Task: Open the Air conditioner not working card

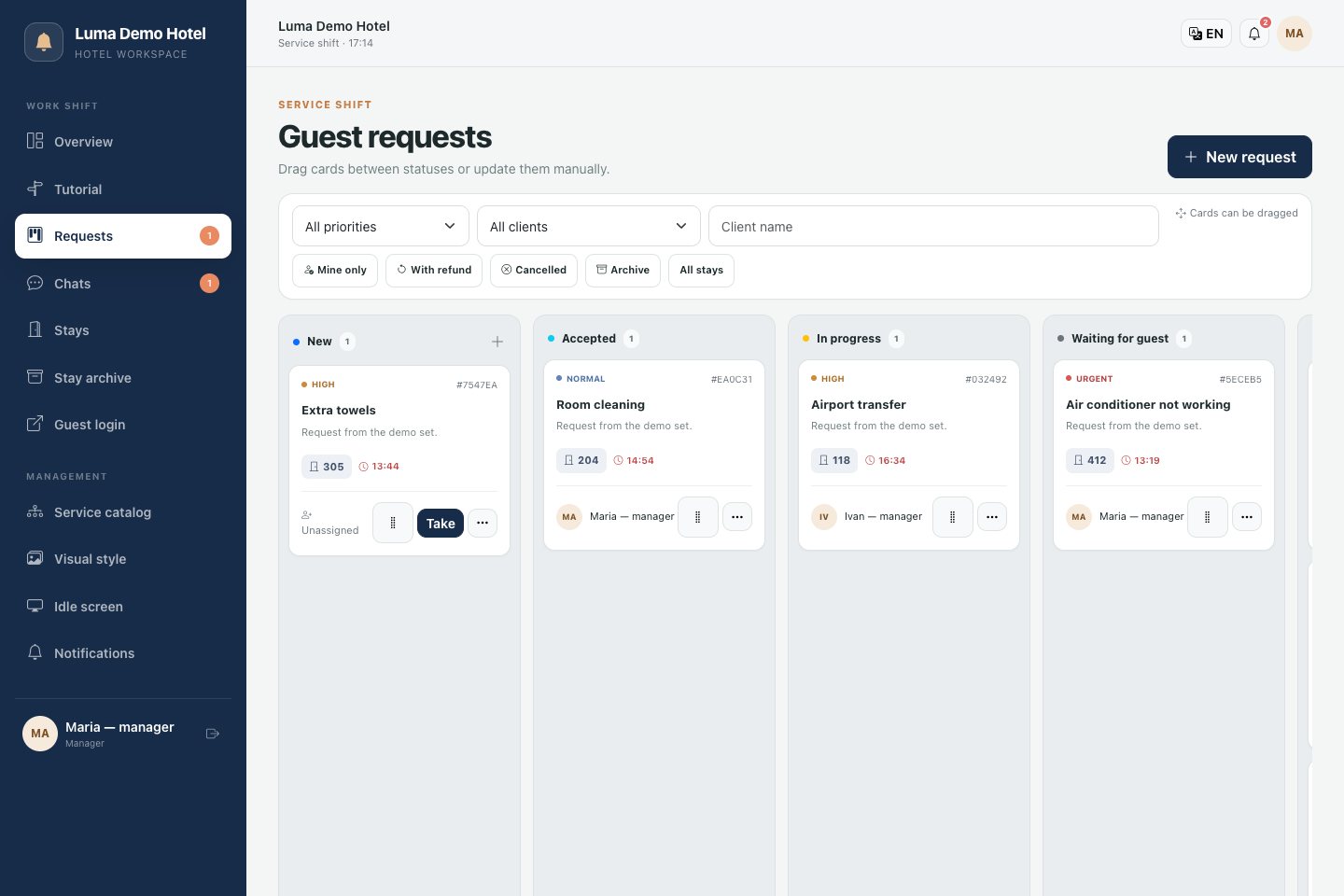Action: (1164, 455)
